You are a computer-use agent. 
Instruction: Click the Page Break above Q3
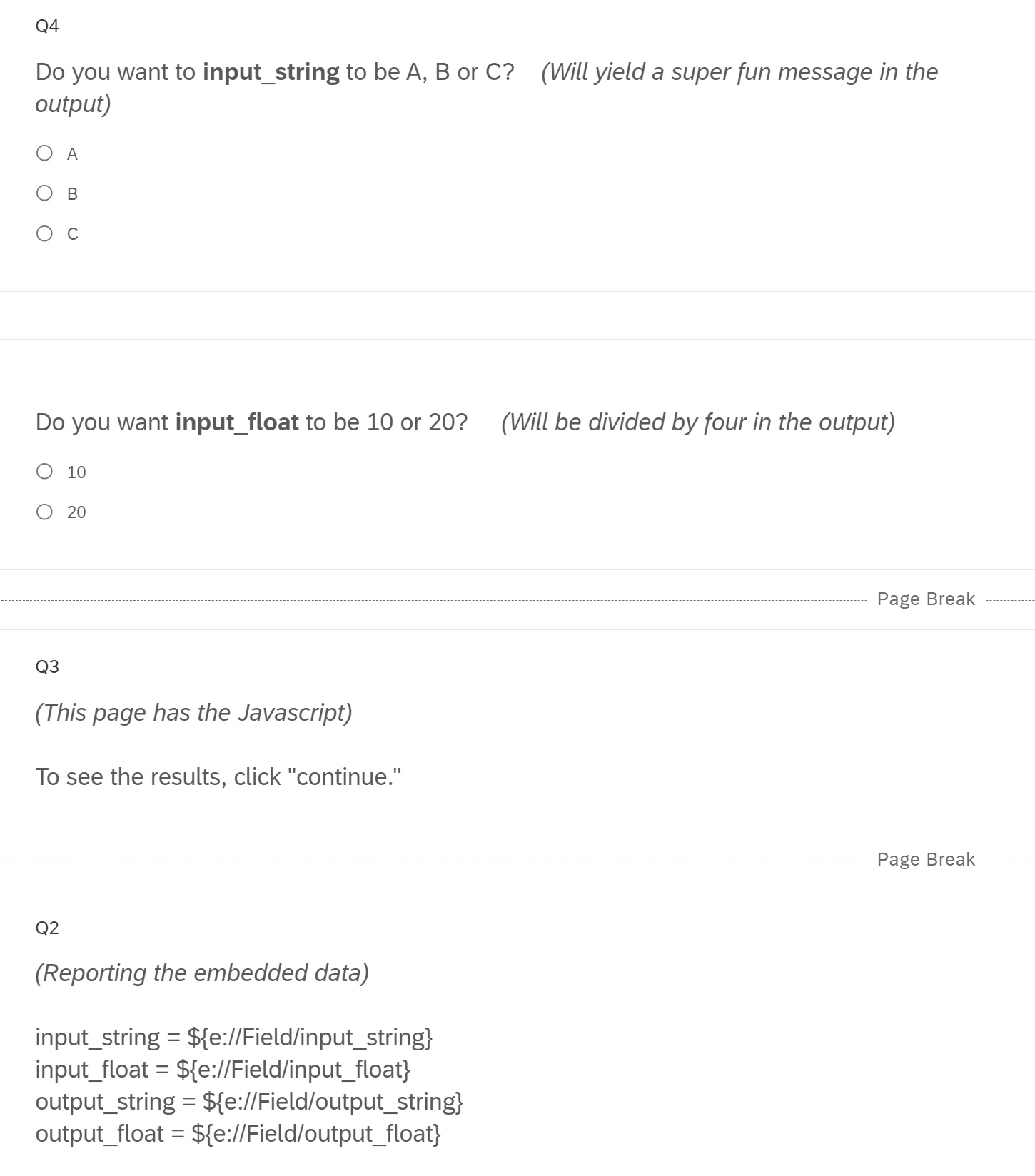(925, 599)
